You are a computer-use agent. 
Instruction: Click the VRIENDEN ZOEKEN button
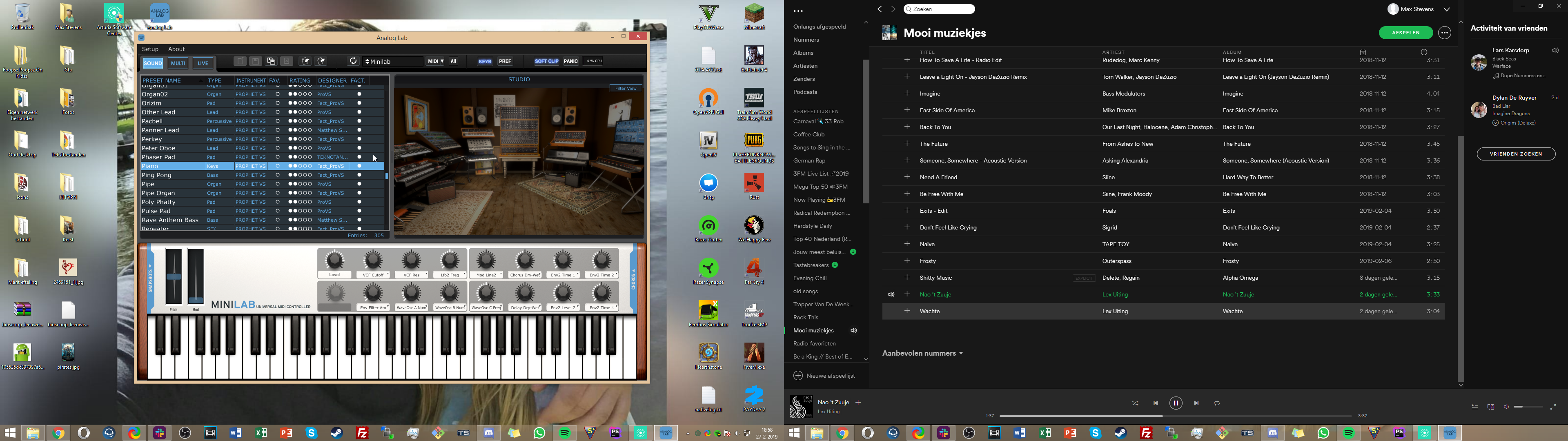(1516, 154)
